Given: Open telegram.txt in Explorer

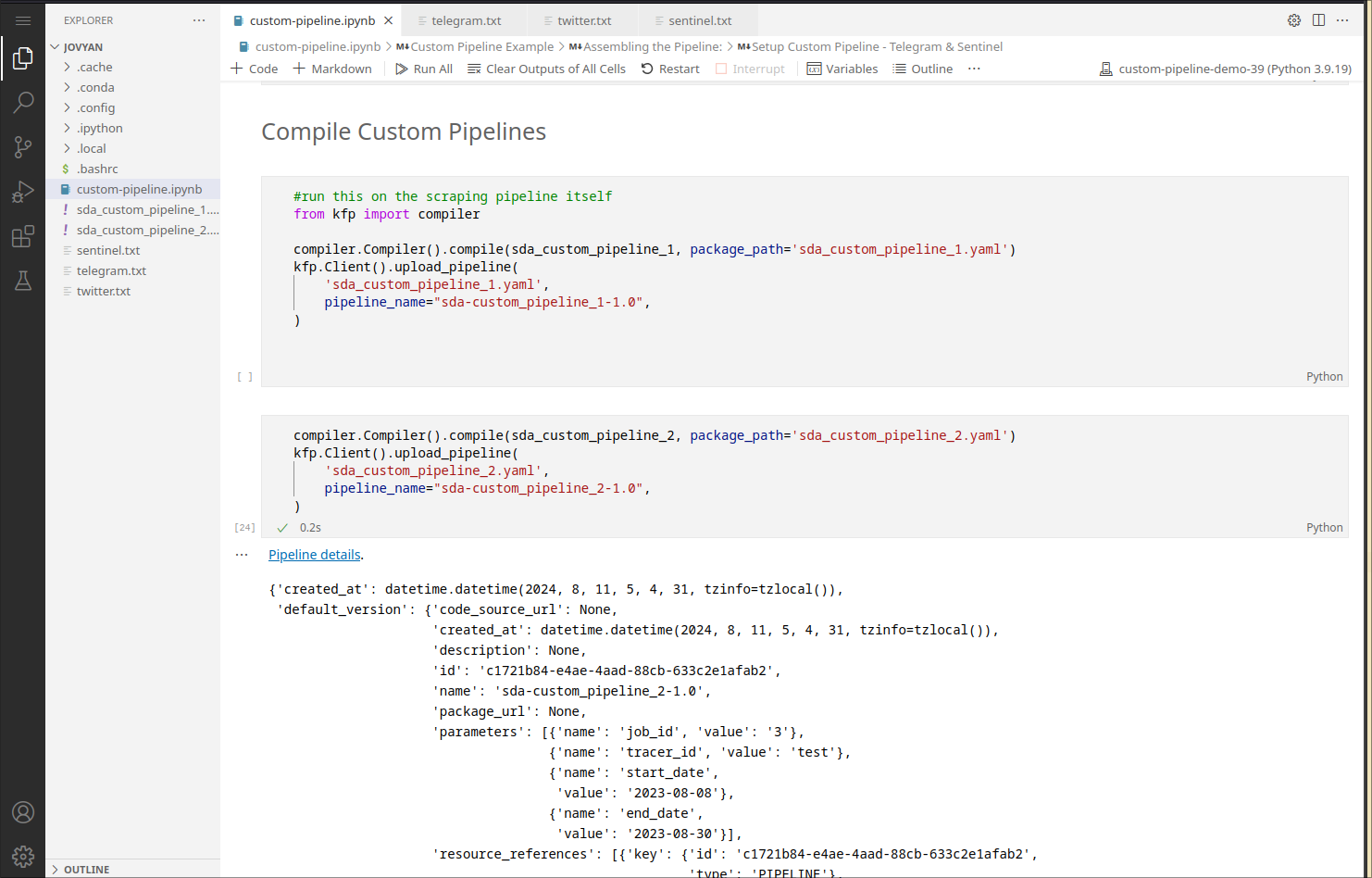Looking at the screenshot, I should coord(132,270).
